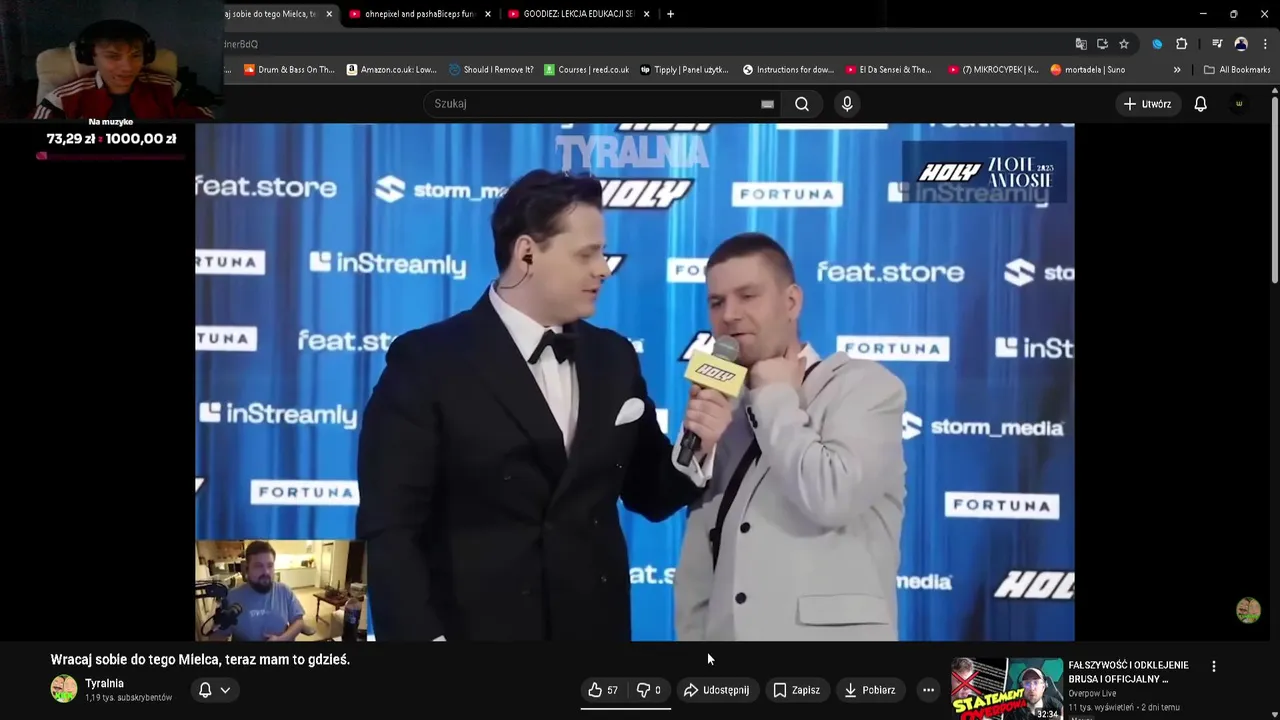This screenshot has height=720, width=1280.
Task: Search with the magnifier icon button
Action: click(x=802, y=104)
